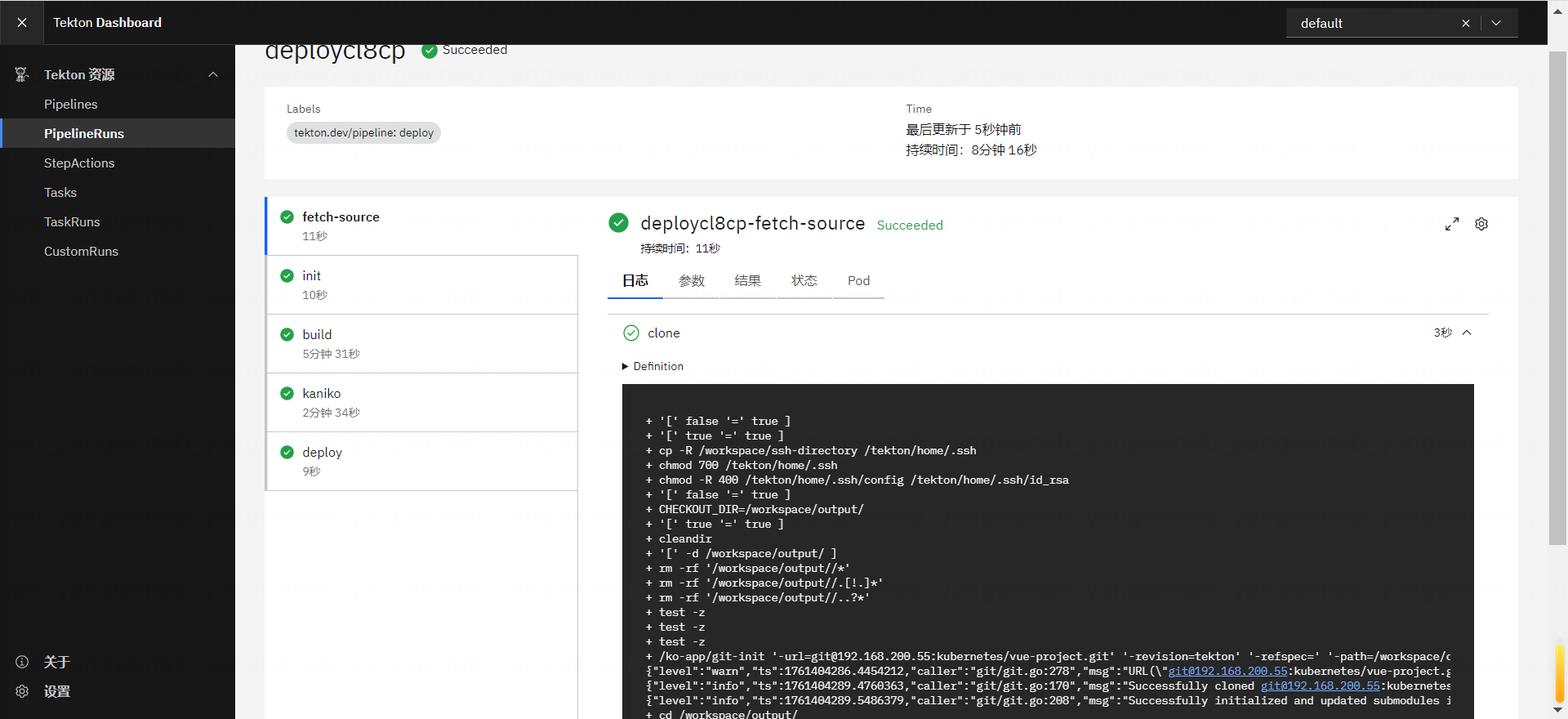Open log settings gear icon

point(1481,224)
